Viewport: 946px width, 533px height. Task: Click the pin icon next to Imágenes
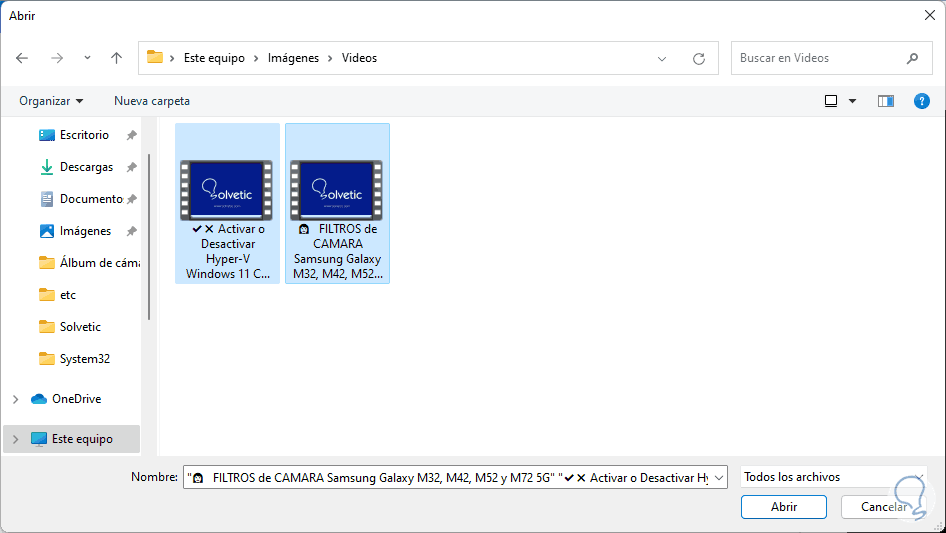click(131, 231)
